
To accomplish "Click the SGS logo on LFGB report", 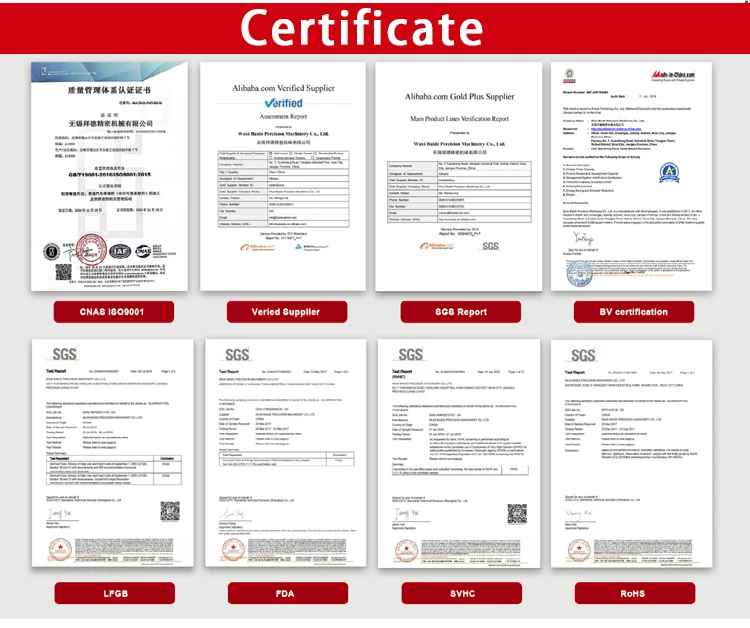I will click(x=64, y=354).
